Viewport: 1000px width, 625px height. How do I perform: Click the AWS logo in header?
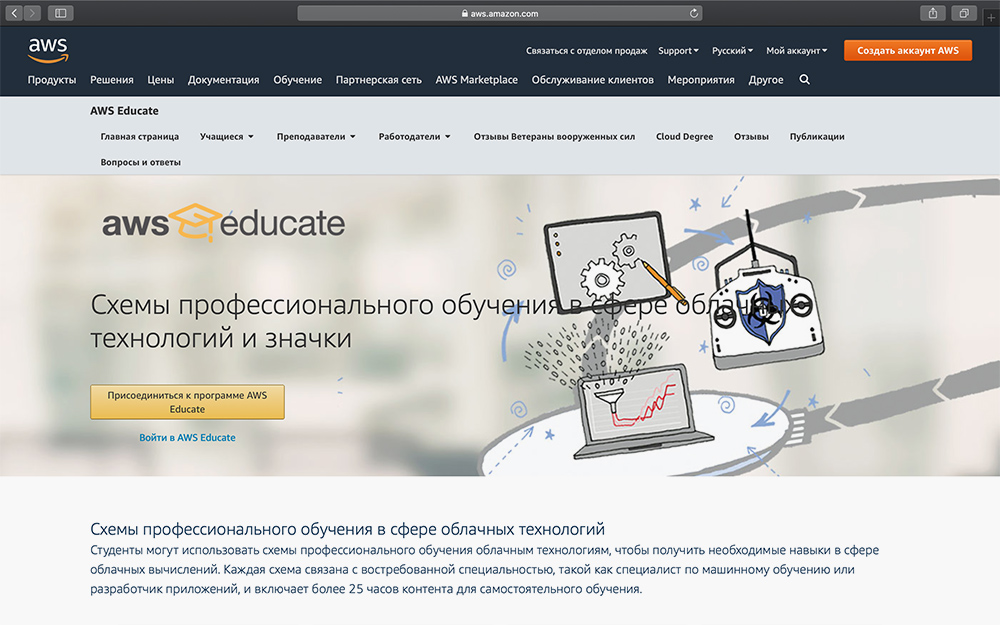point(48,50)
